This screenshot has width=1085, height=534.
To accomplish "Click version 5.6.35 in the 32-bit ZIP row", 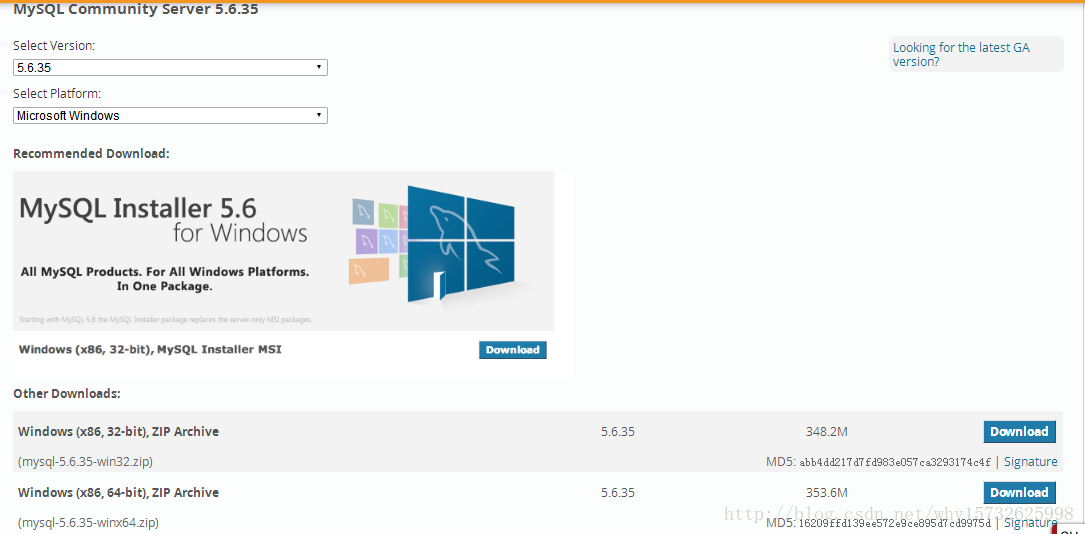I will 617,432.
